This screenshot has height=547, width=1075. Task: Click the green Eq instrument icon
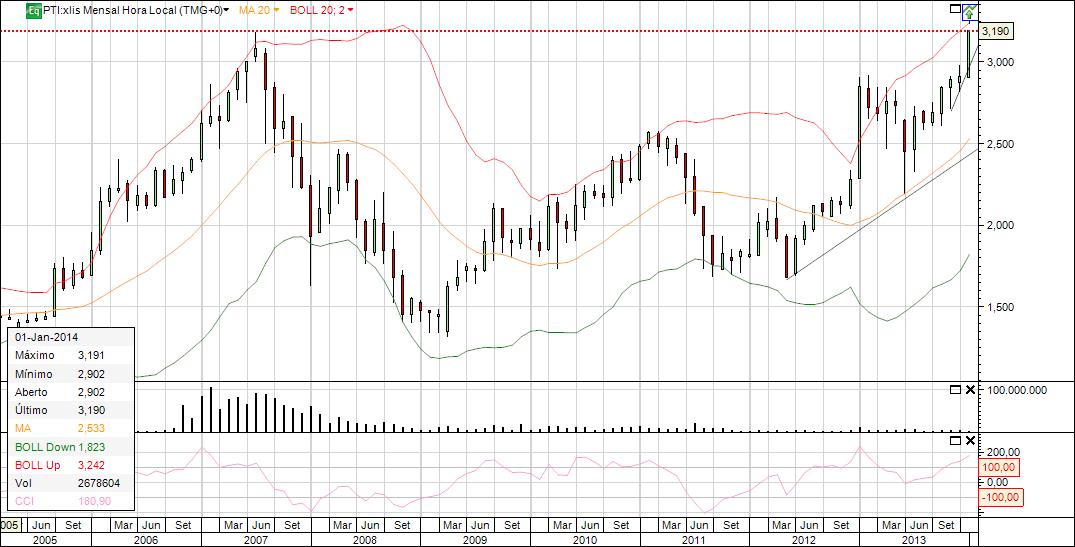(x=32, y=10)
